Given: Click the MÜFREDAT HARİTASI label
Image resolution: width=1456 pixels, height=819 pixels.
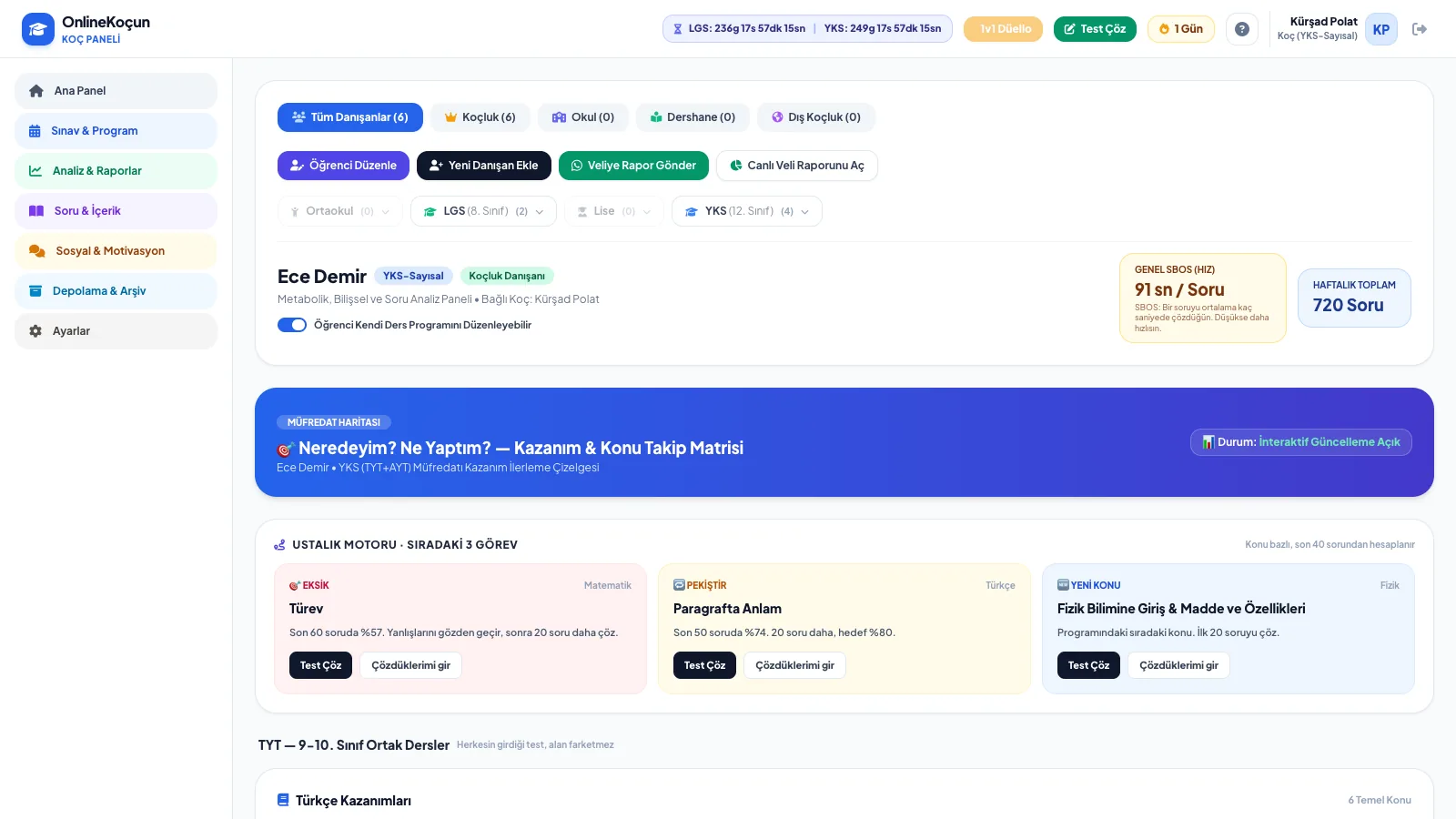Looking at the screenshot, I should (x=334, y=422).
